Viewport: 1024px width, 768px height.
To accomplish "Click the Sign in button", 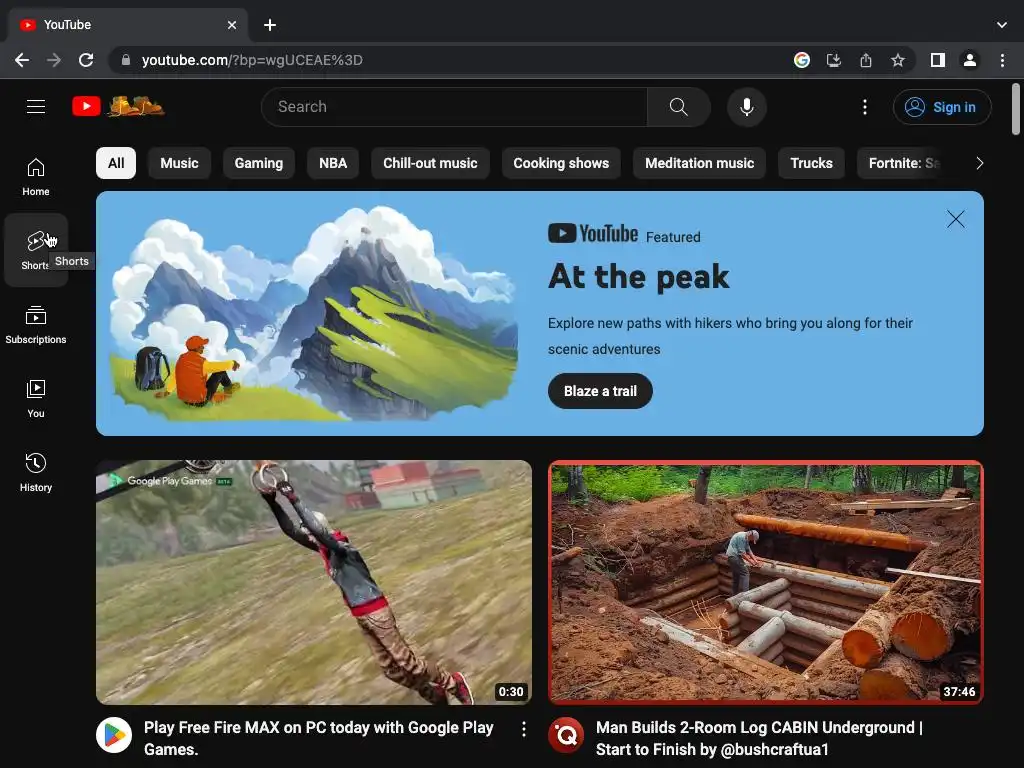I will point(942,107).
